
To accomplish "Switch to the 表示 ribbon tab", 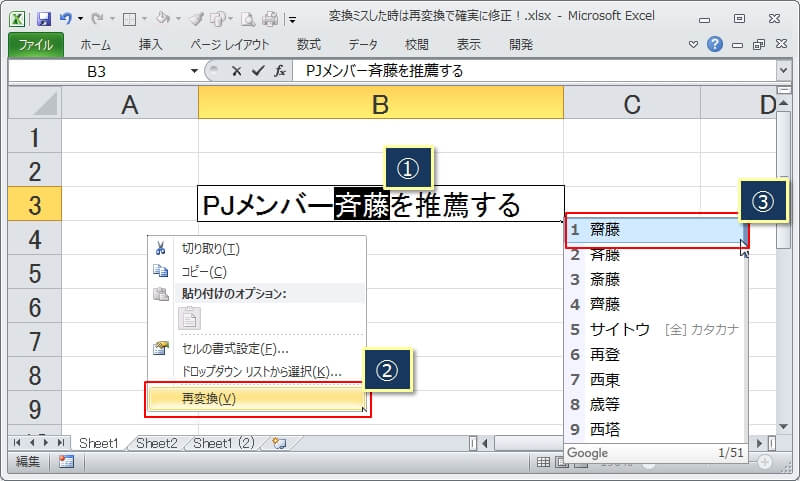I will [468, 45].
